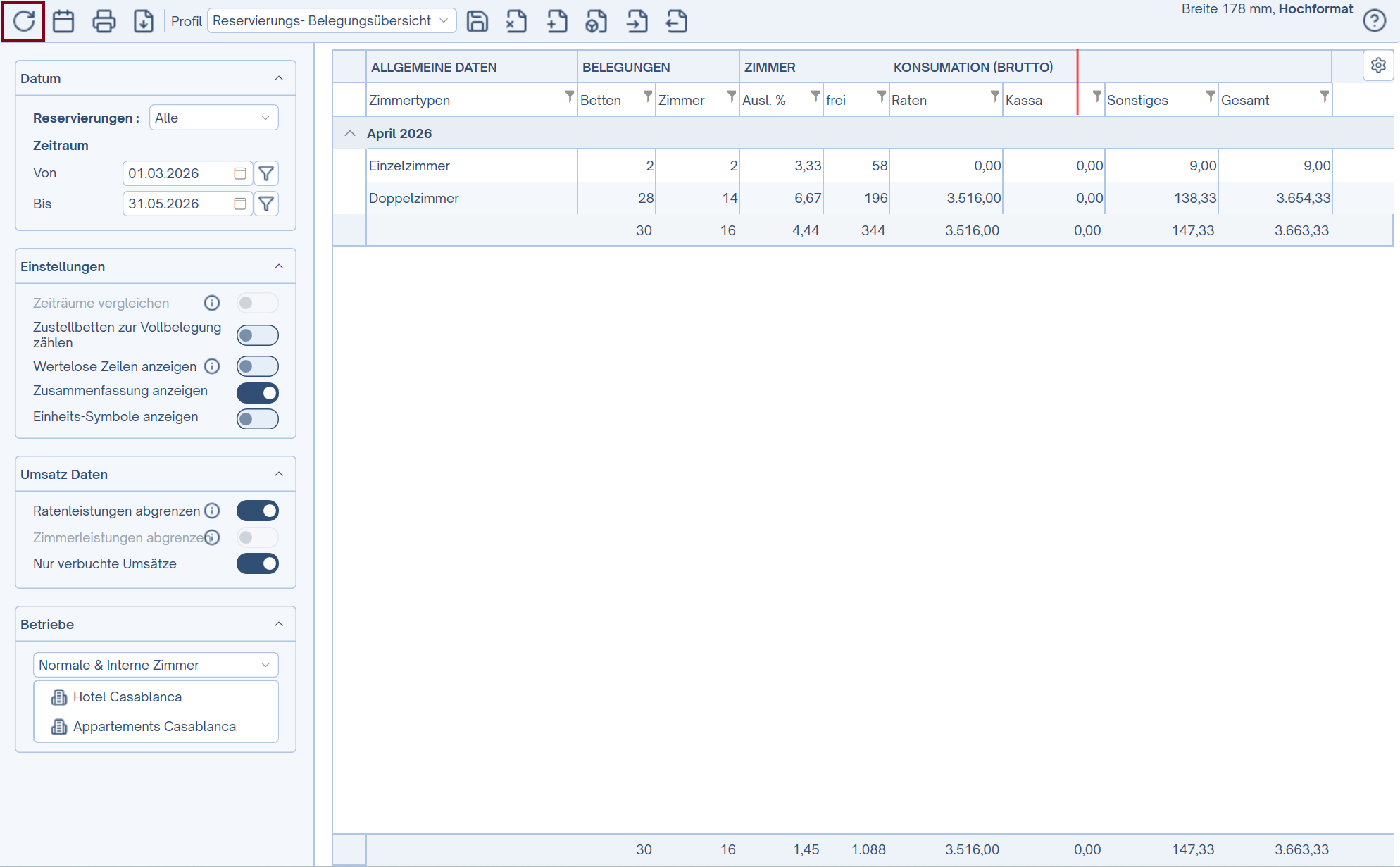Collapse the Datum panel
The image size is (1400, 867).
(x=279, y=78)
